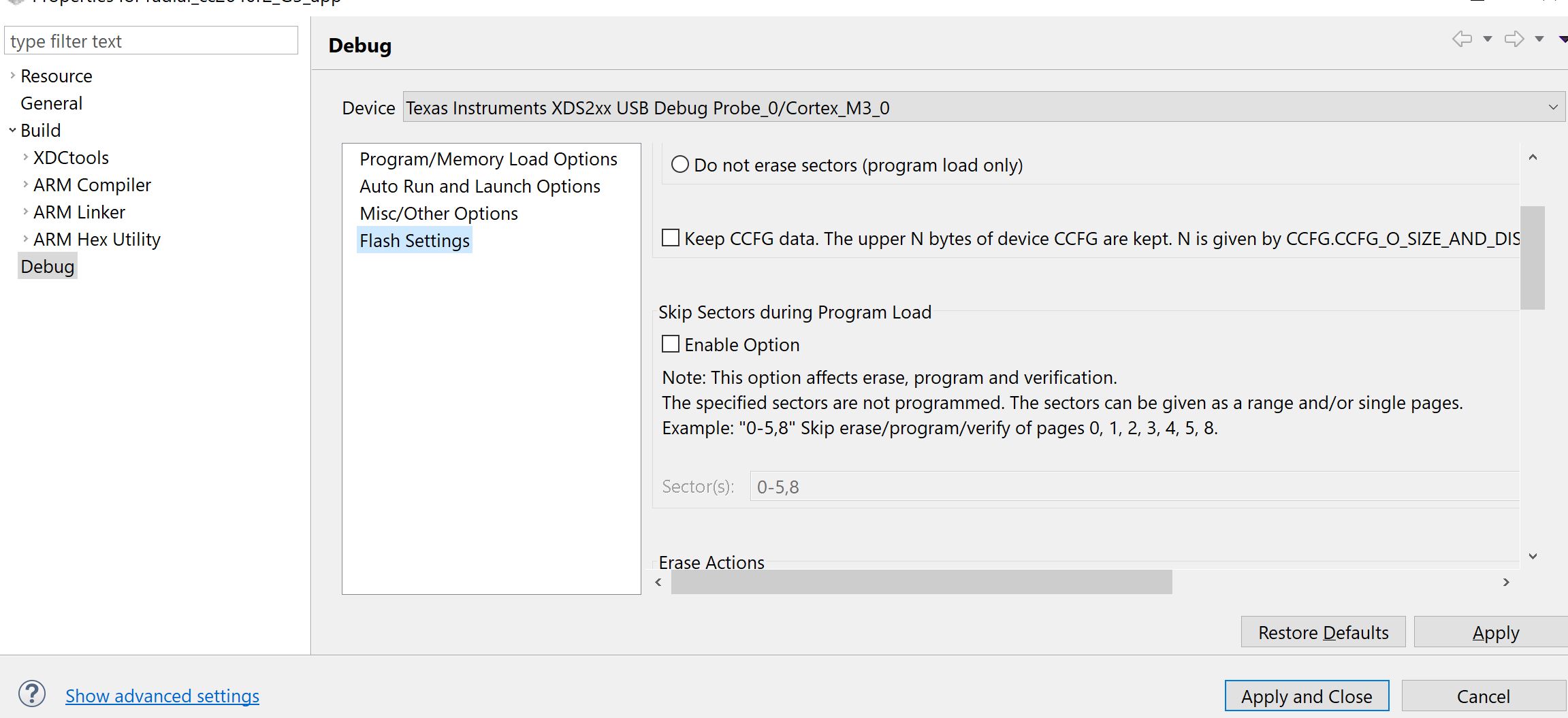The width and height of the screenshot is (1568, 718).
Task: Open the back history dropdown arrow
Action: click(x=1488, y=39)
